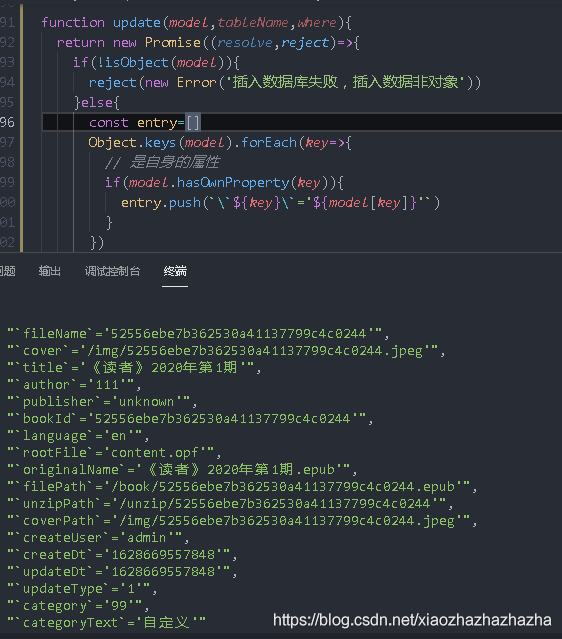Screen dimensions: 562x639
Task: Click terminal line `category`='99'
Action: coord(78,606)
